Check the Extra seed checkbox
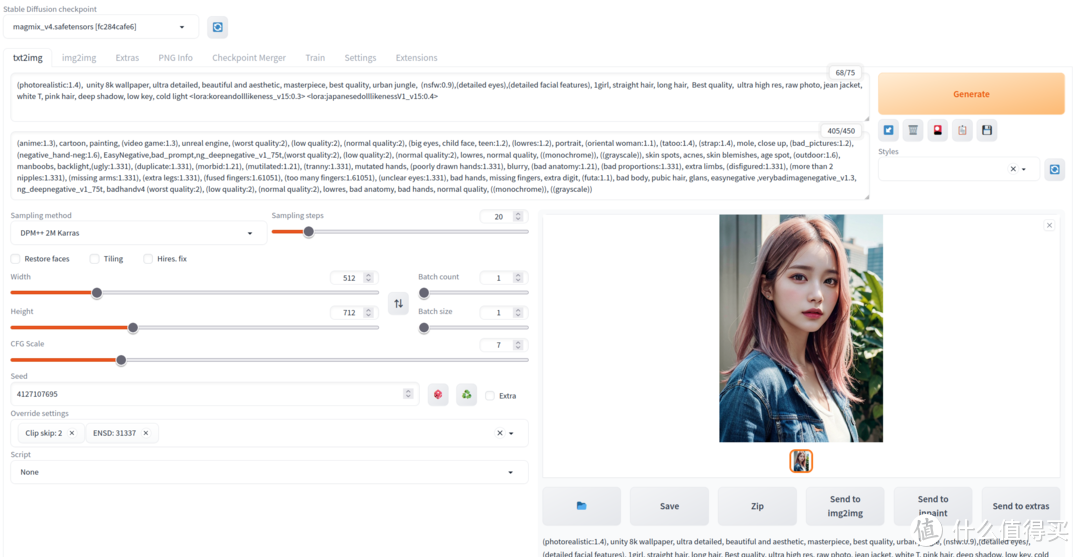1080x557 pixels. pos(490,396)
